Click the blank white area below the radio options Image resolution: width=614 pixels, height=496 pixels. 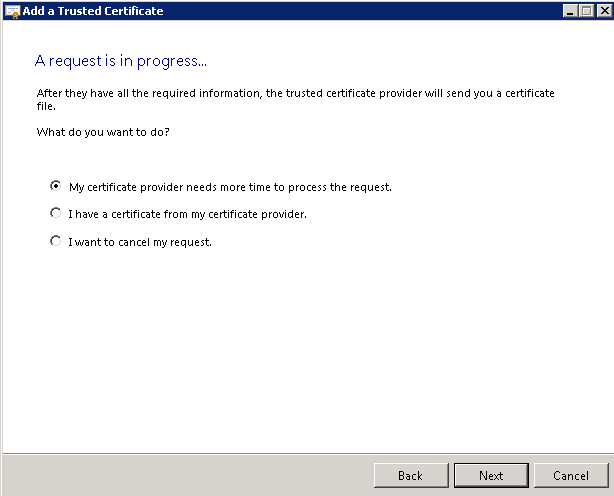300,350
